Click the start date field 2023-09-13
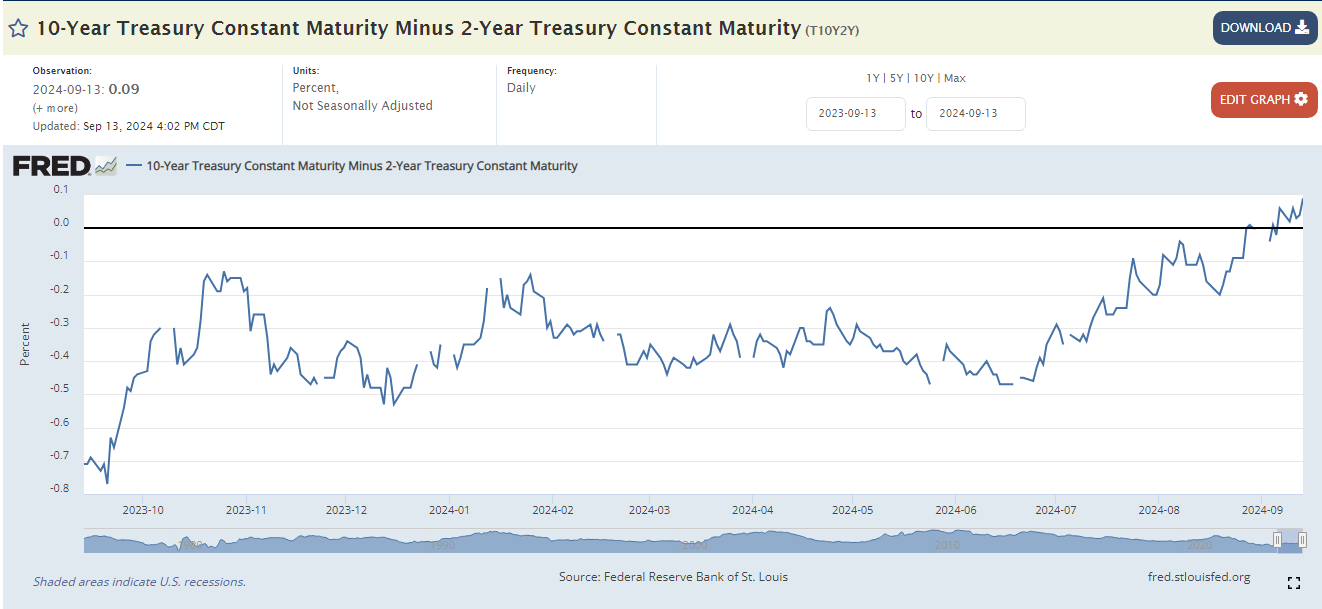This screenshot has height=609, width=1322. (855, 113)
